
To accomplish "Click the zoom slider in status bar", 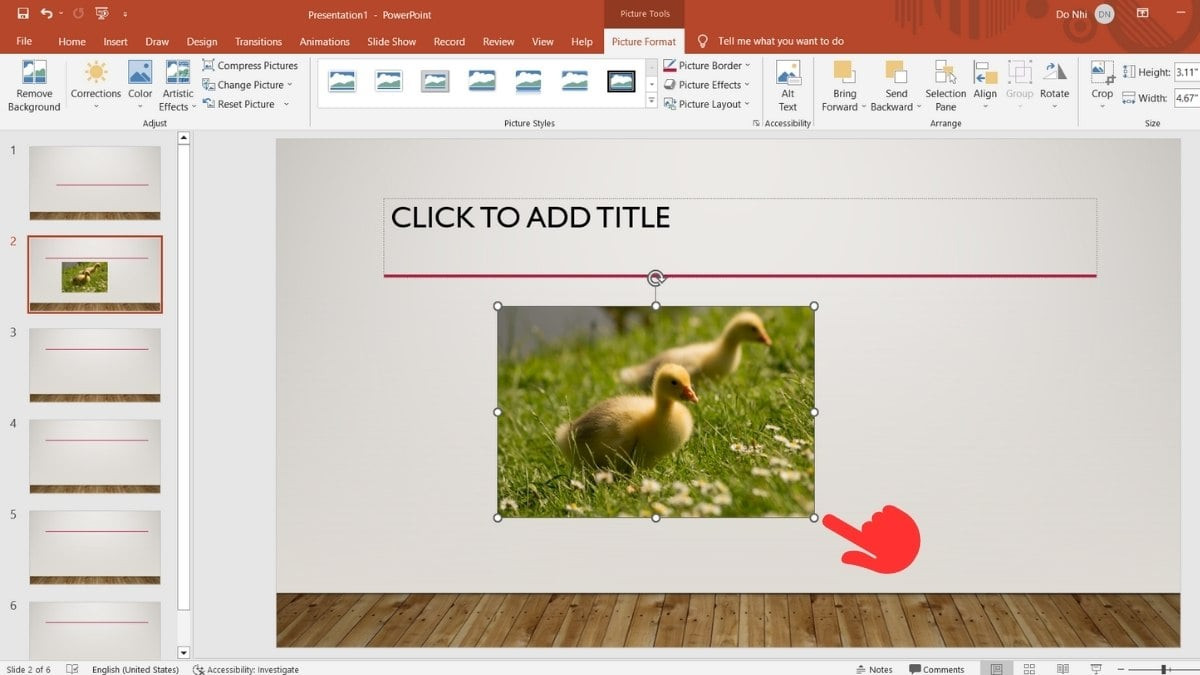I will tap(1162, 669).
